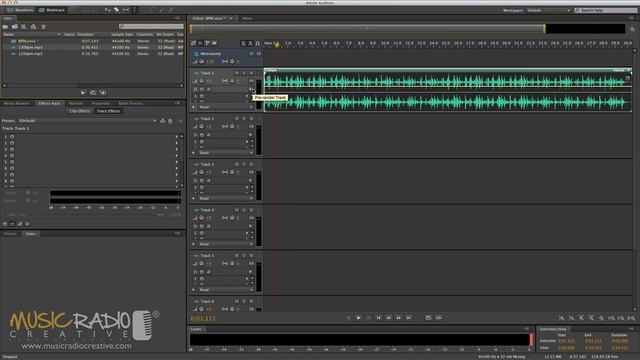
Task: Click Play in transport controls
Action: 358,318
